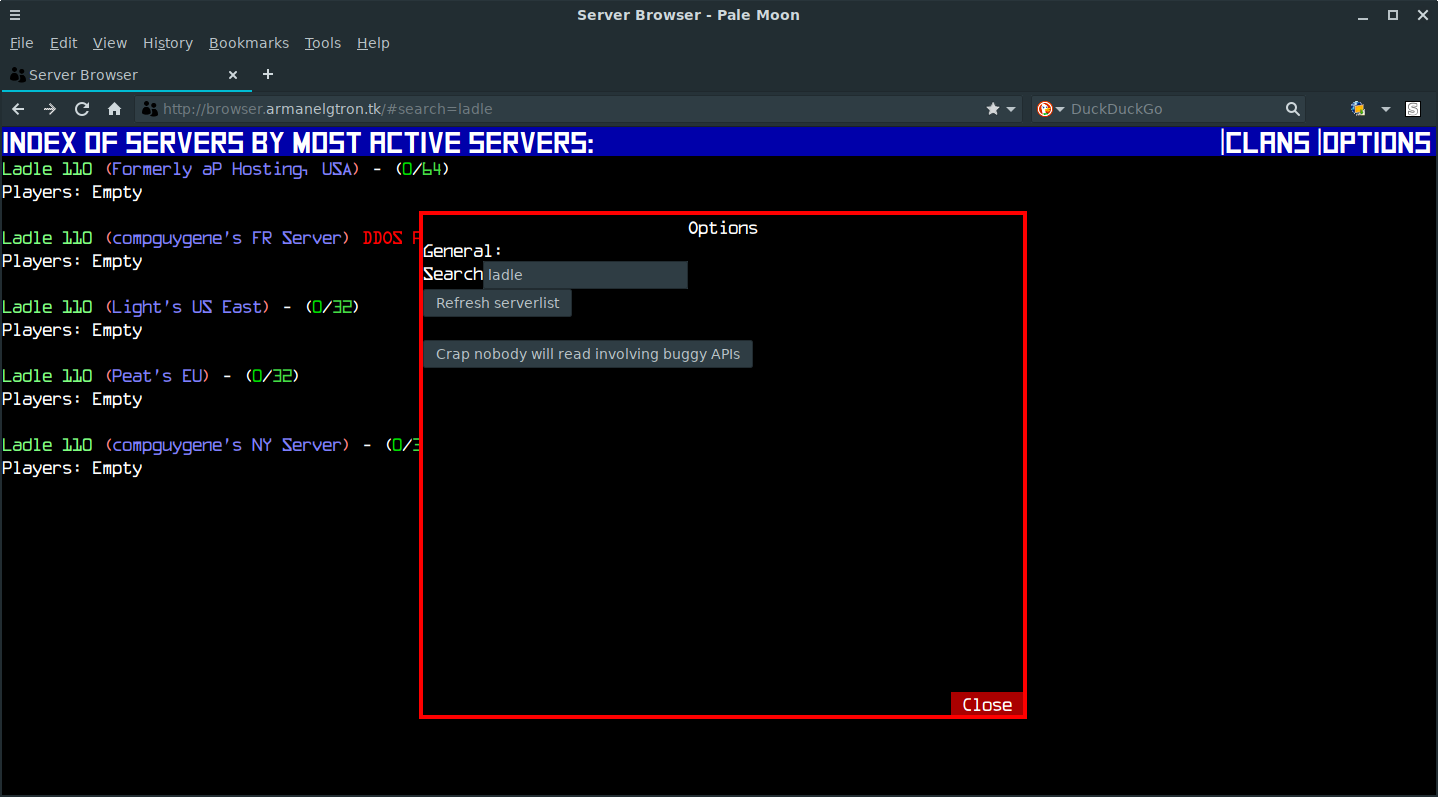This screenshot has width=1438, height=797.
Task: Open the CLANS link in header
Action: (x=1267, y=143)
